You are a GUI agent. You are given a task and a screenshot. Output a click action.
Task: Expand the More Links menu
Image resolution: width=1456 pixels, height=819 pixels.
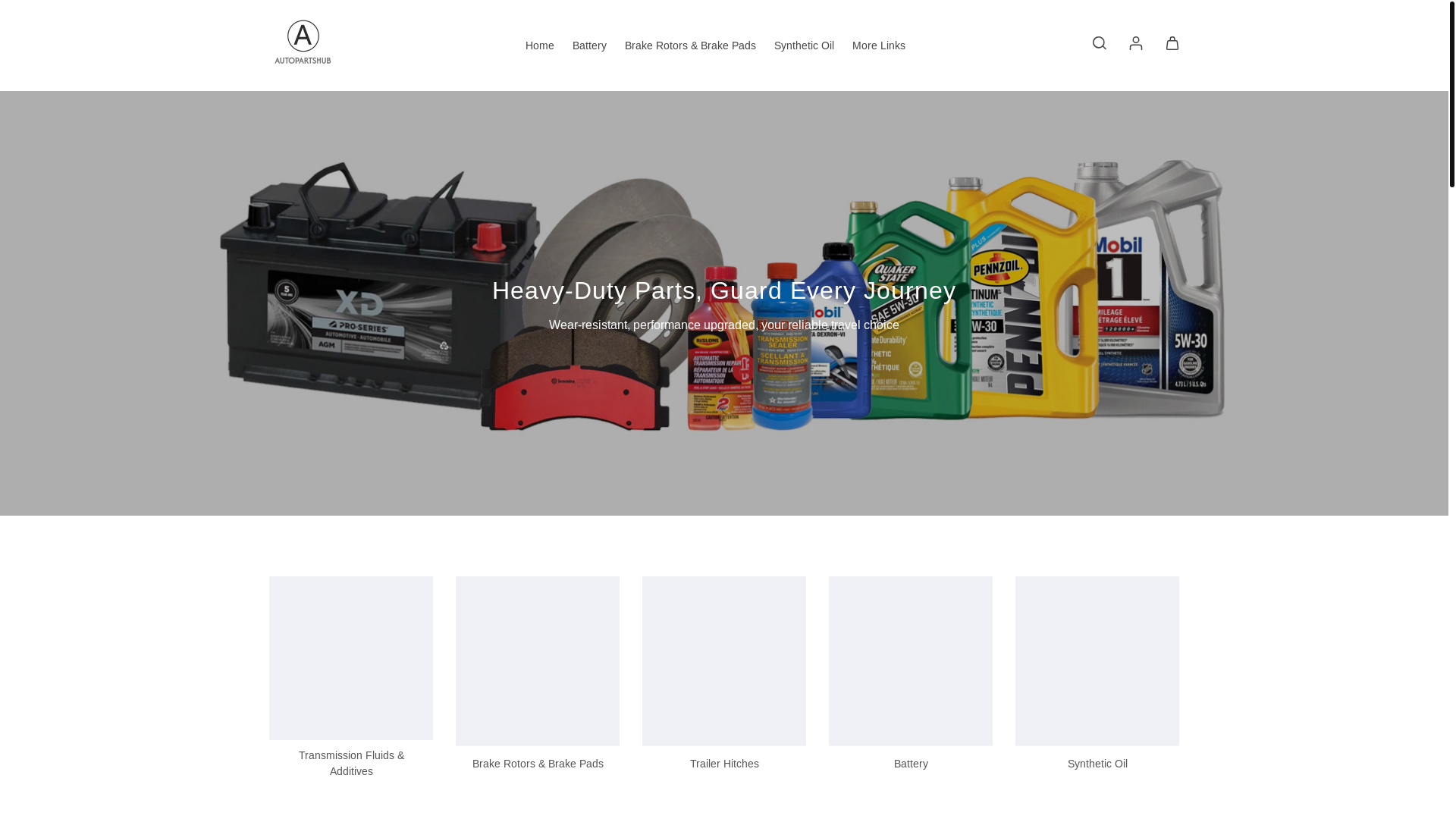click(878, 45)
